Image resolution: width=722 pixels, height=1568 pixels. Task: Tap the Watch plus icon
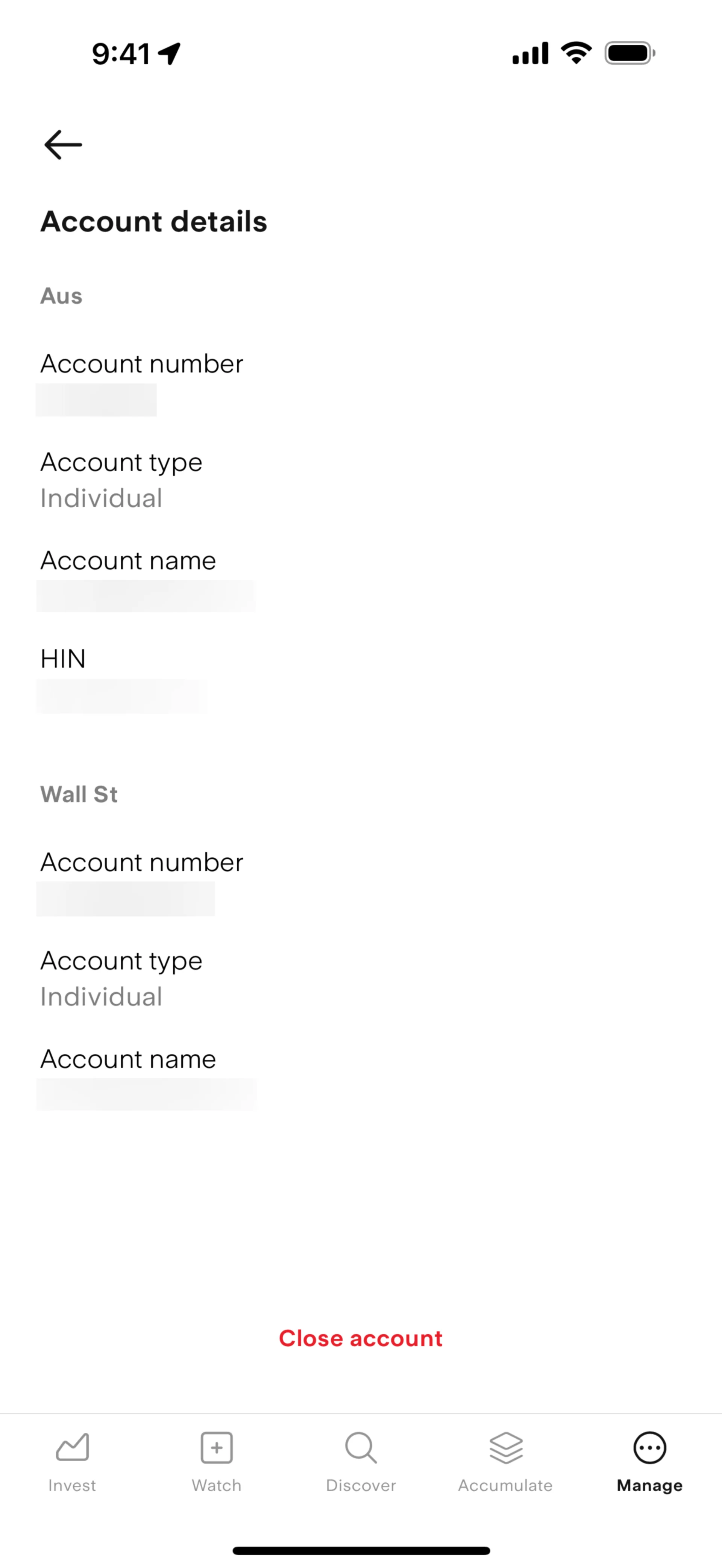(217, 1447)
